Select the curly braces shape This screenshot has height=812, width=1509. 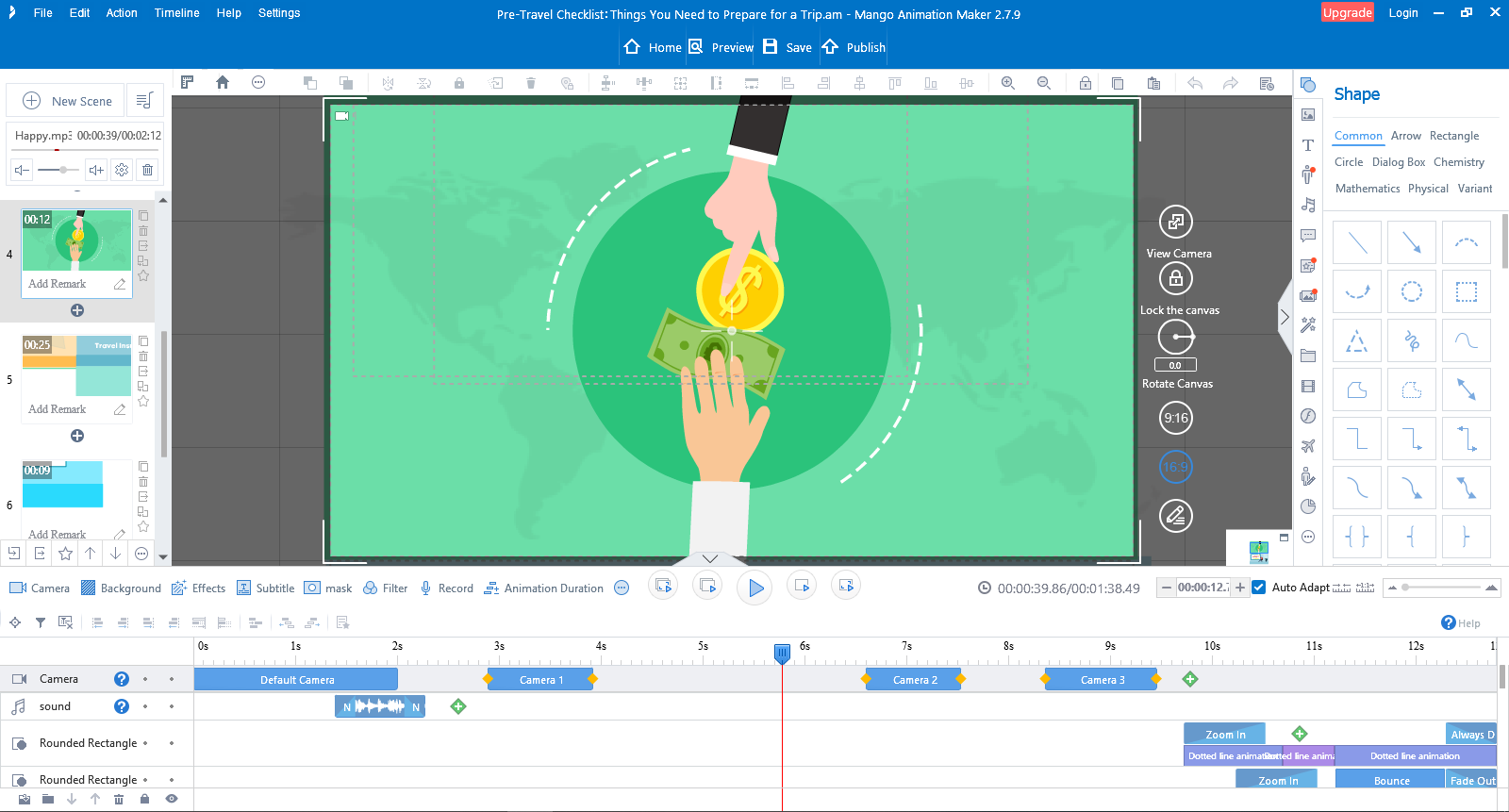[x=1357, y=537]
